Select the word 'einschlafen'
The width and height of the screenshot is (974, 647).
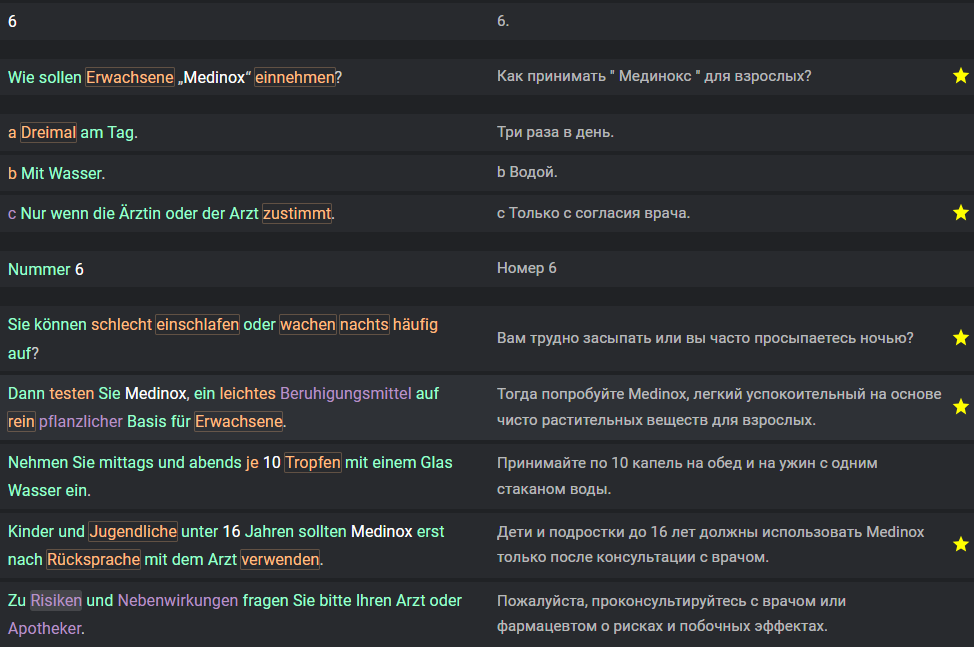198,324
